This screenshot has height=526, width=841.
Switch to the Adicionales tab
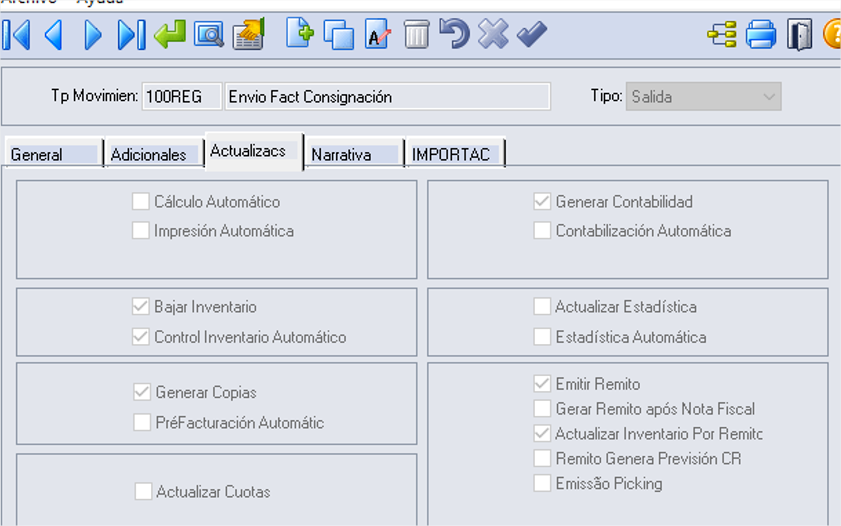pyautogui.click(x=154, y=154)
